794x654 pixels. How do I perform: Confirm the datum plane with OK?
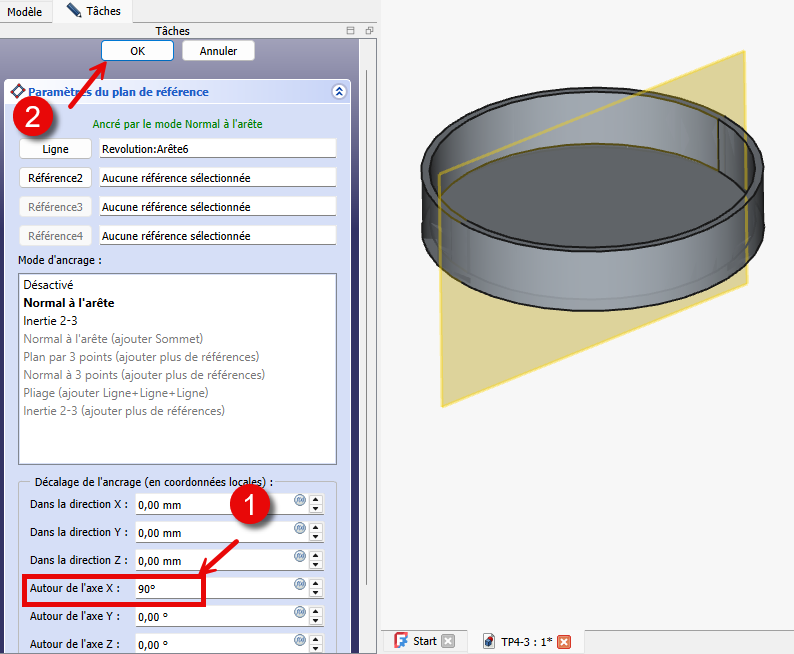point(137,50)
